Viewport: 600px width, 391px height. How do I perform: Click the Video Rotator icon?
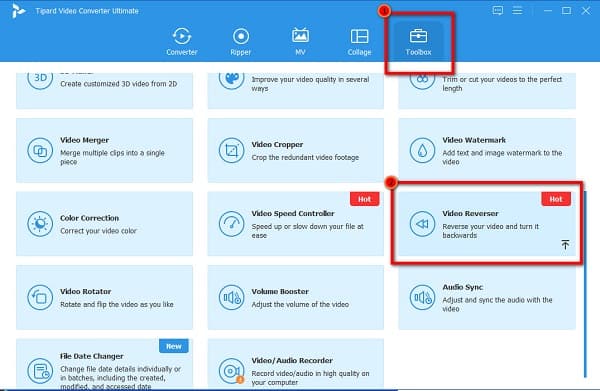pyautogui.click(x=40, y=298)
